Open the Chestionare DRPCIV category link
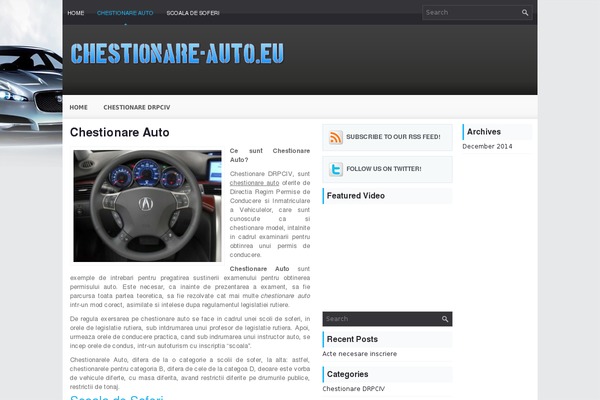 (x=354, y=389)
